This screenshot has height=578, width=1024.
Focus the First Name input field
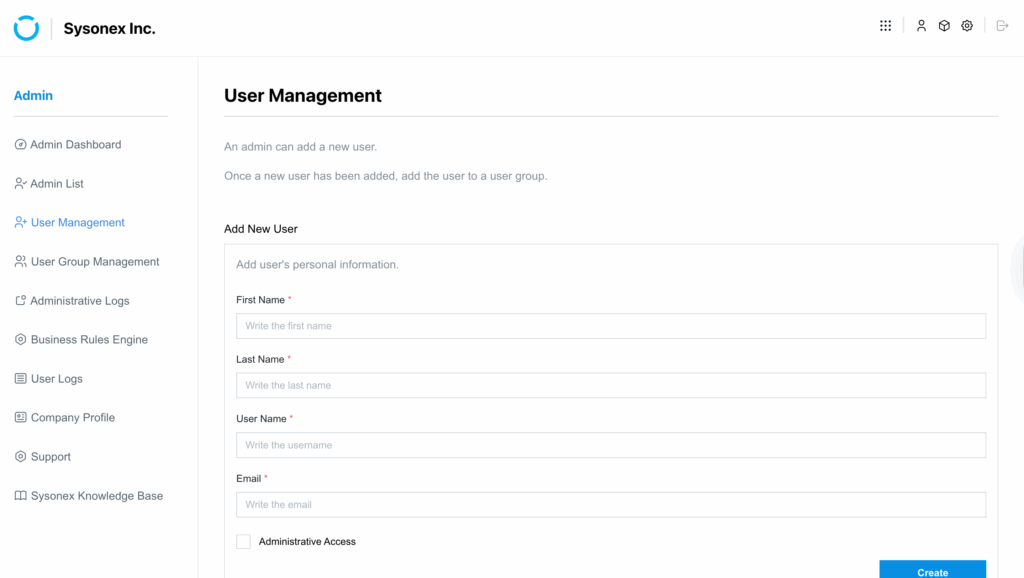610,326
